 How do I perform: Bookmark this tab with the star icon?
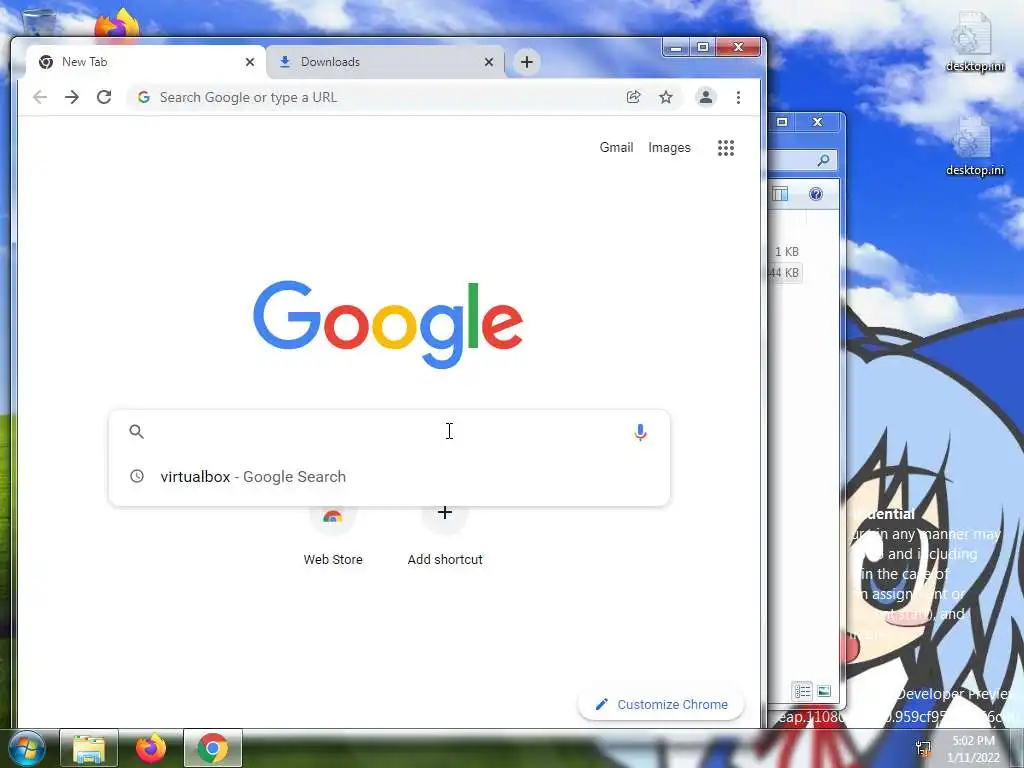(x=665, y=97)
